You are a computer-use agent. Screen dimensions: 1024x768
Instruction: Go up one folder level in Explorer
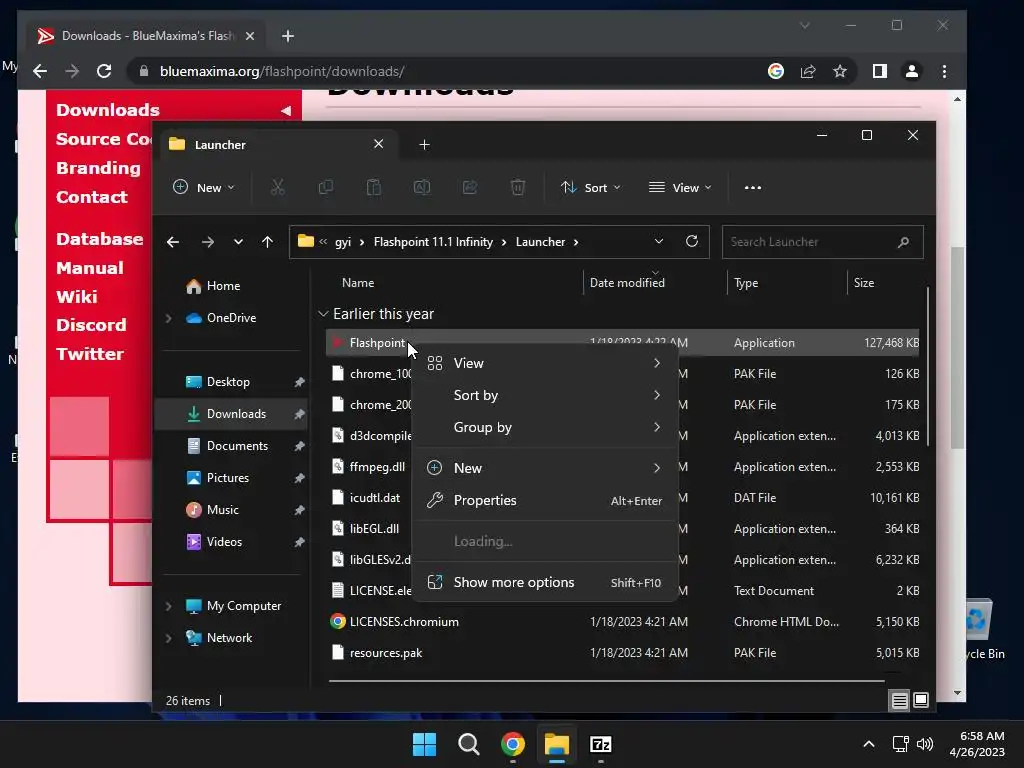[267, 242]
